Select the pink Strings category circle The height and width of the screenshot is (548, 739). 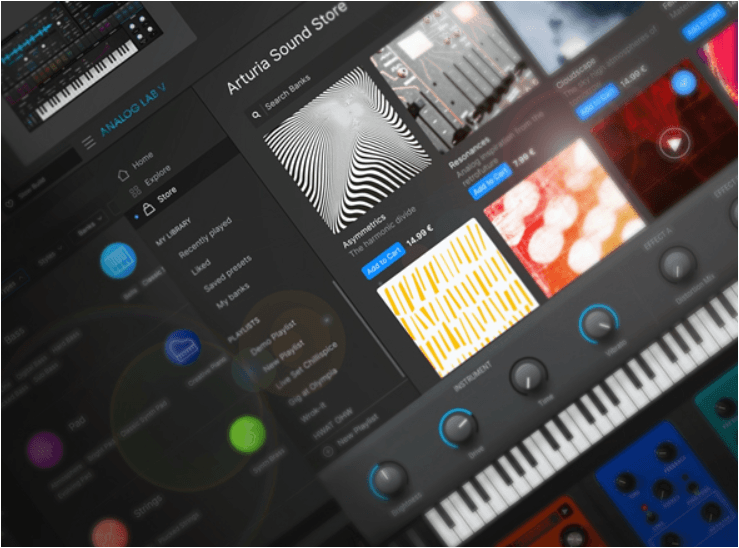(x=109, y=535)
